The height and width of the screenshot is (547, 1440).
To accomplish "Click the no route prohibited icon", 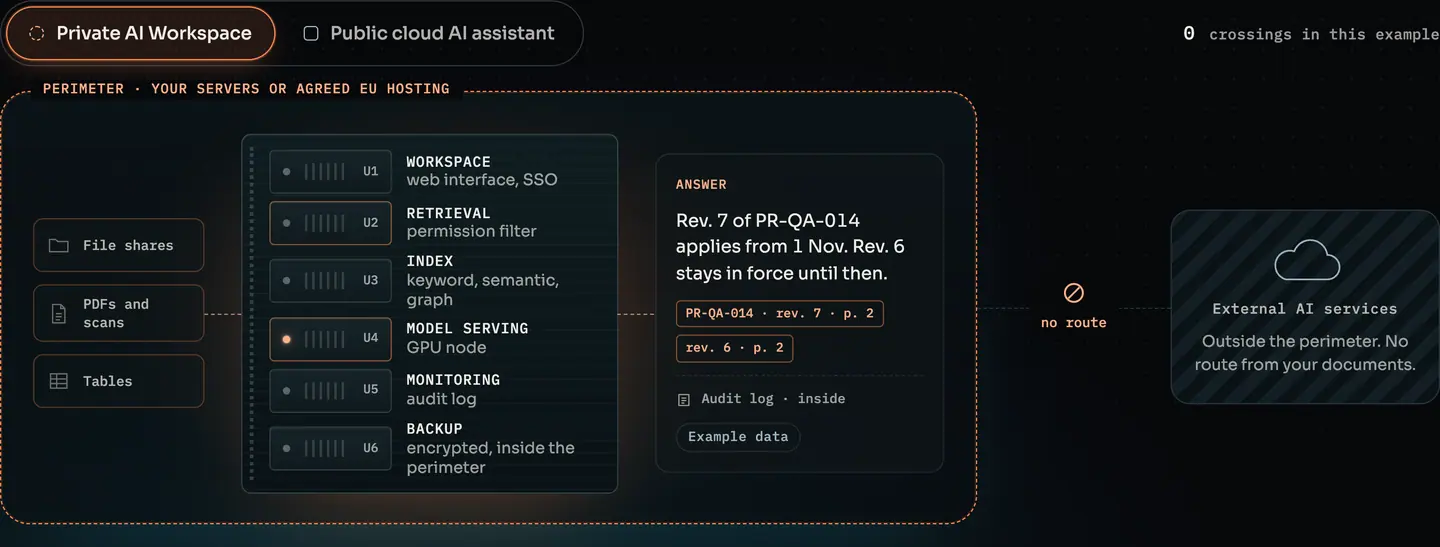I will 1073,293.
